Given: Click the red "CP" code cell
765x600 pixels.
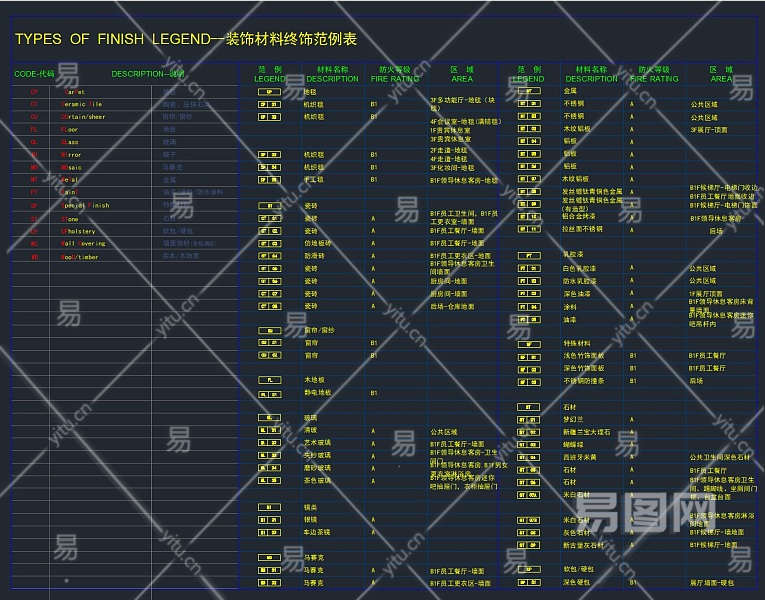Looking at the screenshot, I should pos(34,92).
